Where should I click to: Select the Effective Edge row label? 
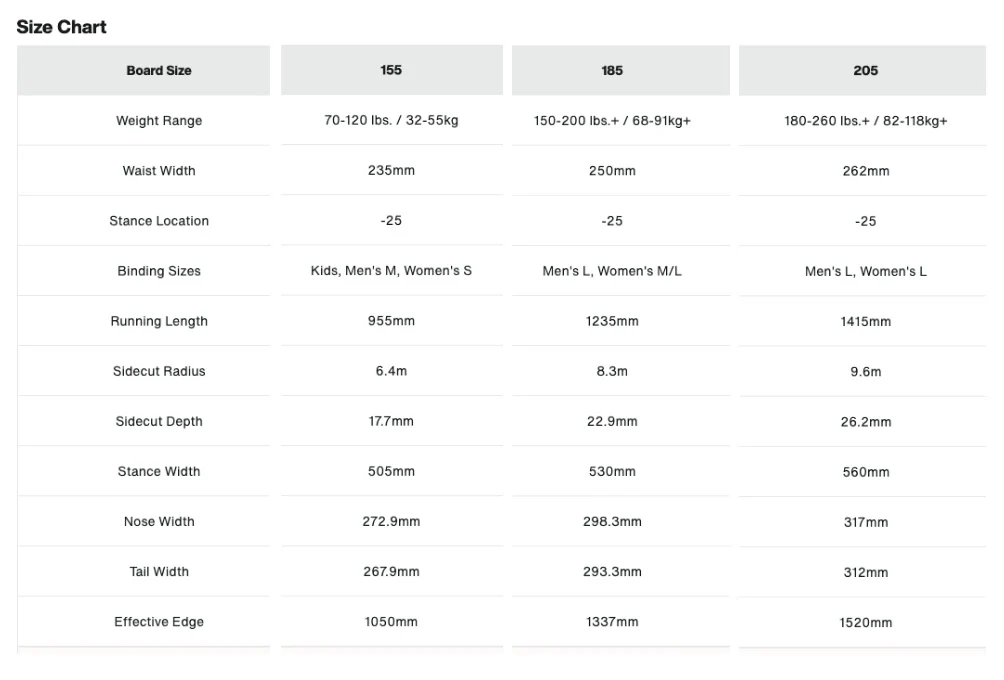(159, 622)
